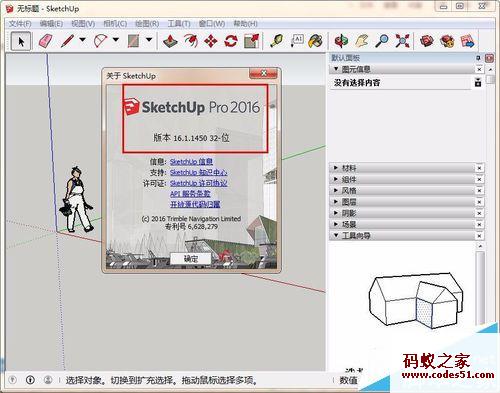
Task: Select the Rectangle shape tool
Action: [133, 41]
